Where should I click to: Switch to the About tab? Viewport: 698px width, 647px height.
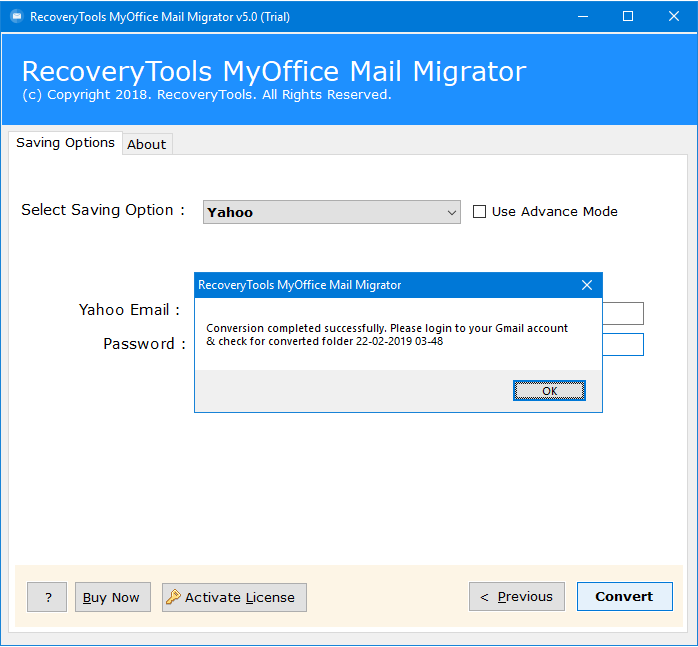pyautogui.click(x=146, y=144)
